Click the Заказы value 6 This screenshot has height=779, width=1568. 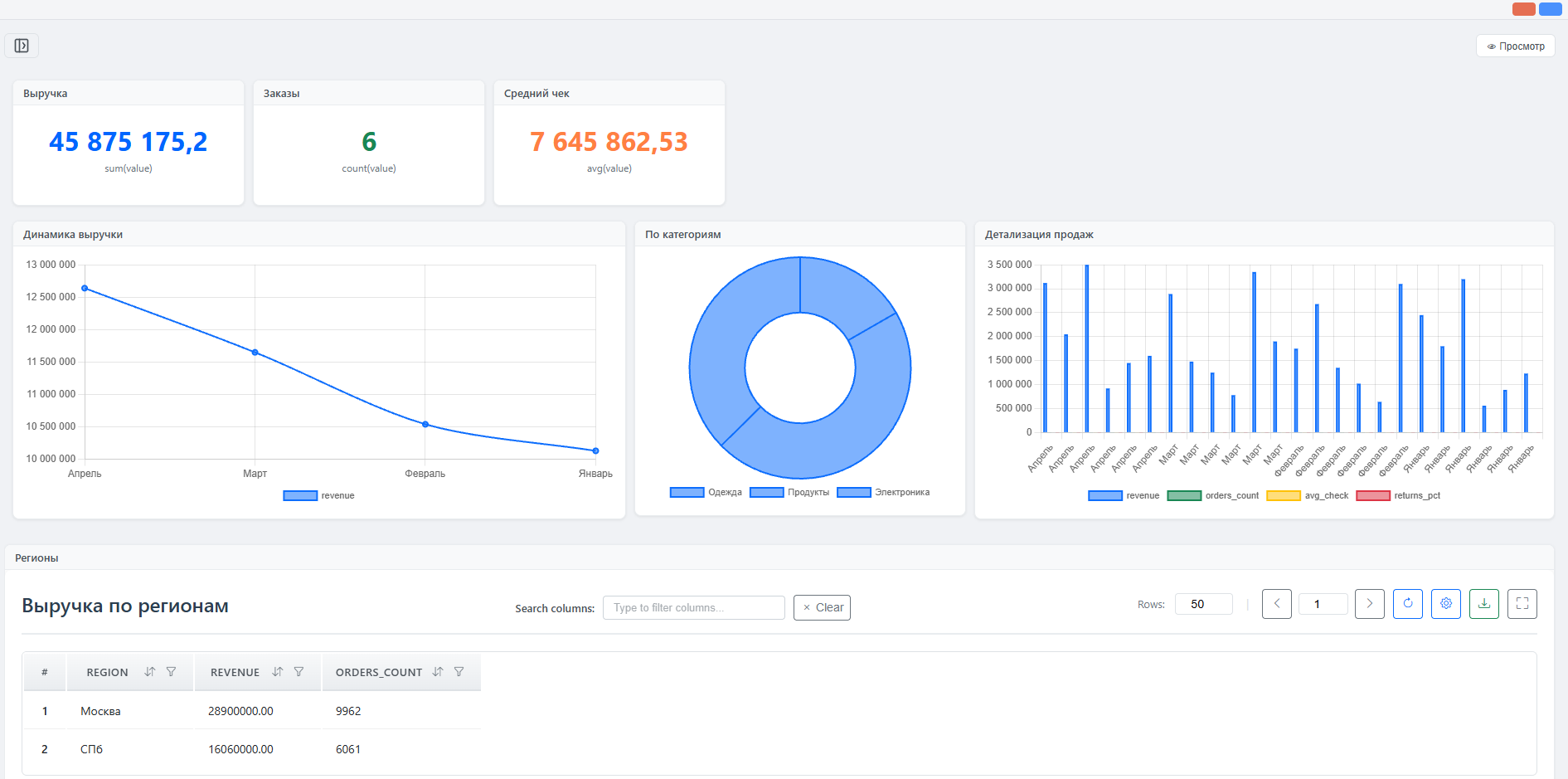369,142
